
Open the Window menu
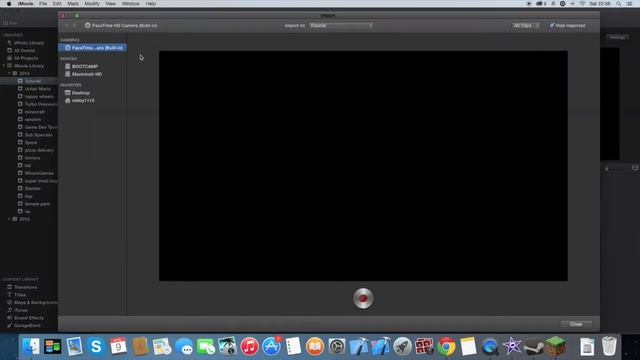click(130, 4)
